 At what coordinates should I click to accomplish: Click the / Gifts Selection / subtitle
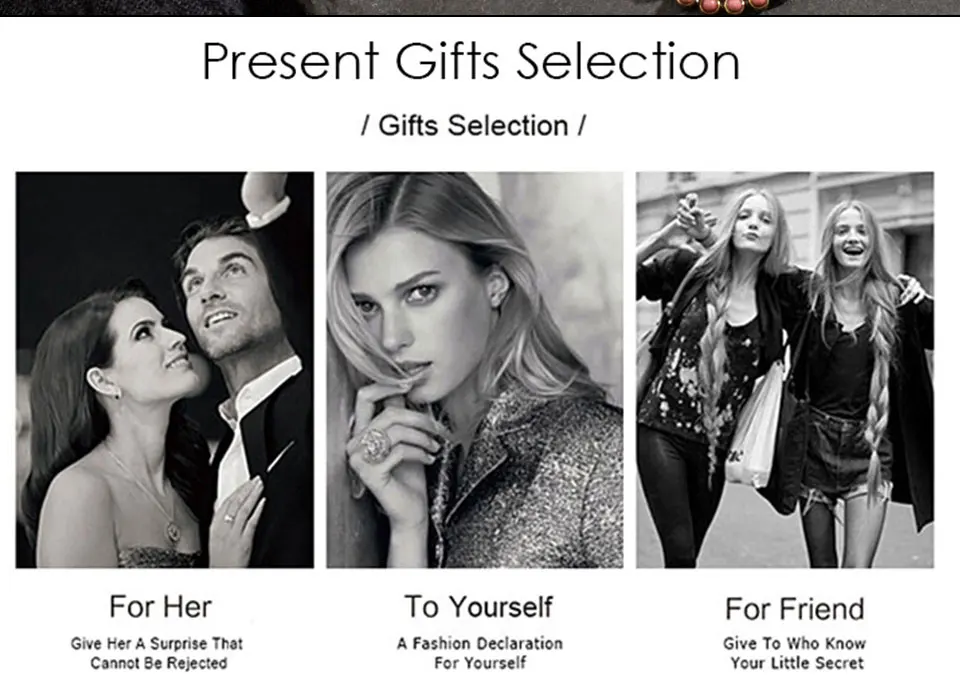[473, 126]
